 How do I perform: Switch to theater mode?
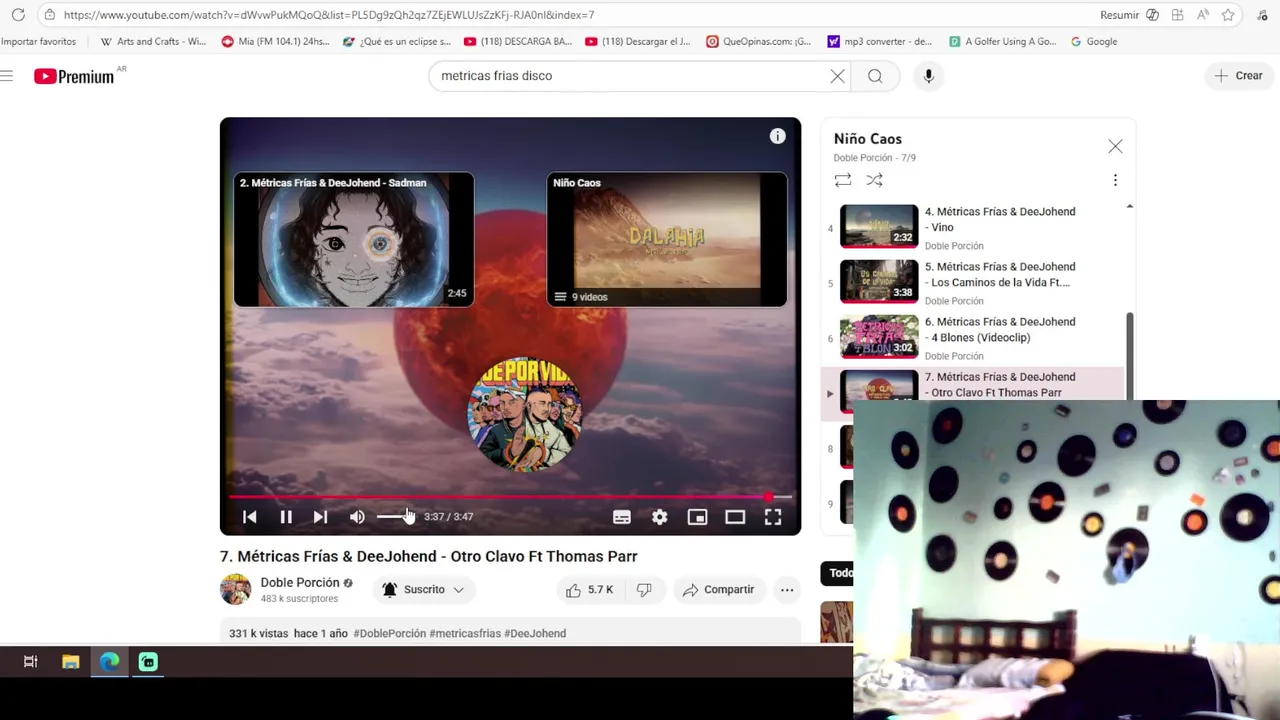(x=735, y=517)
